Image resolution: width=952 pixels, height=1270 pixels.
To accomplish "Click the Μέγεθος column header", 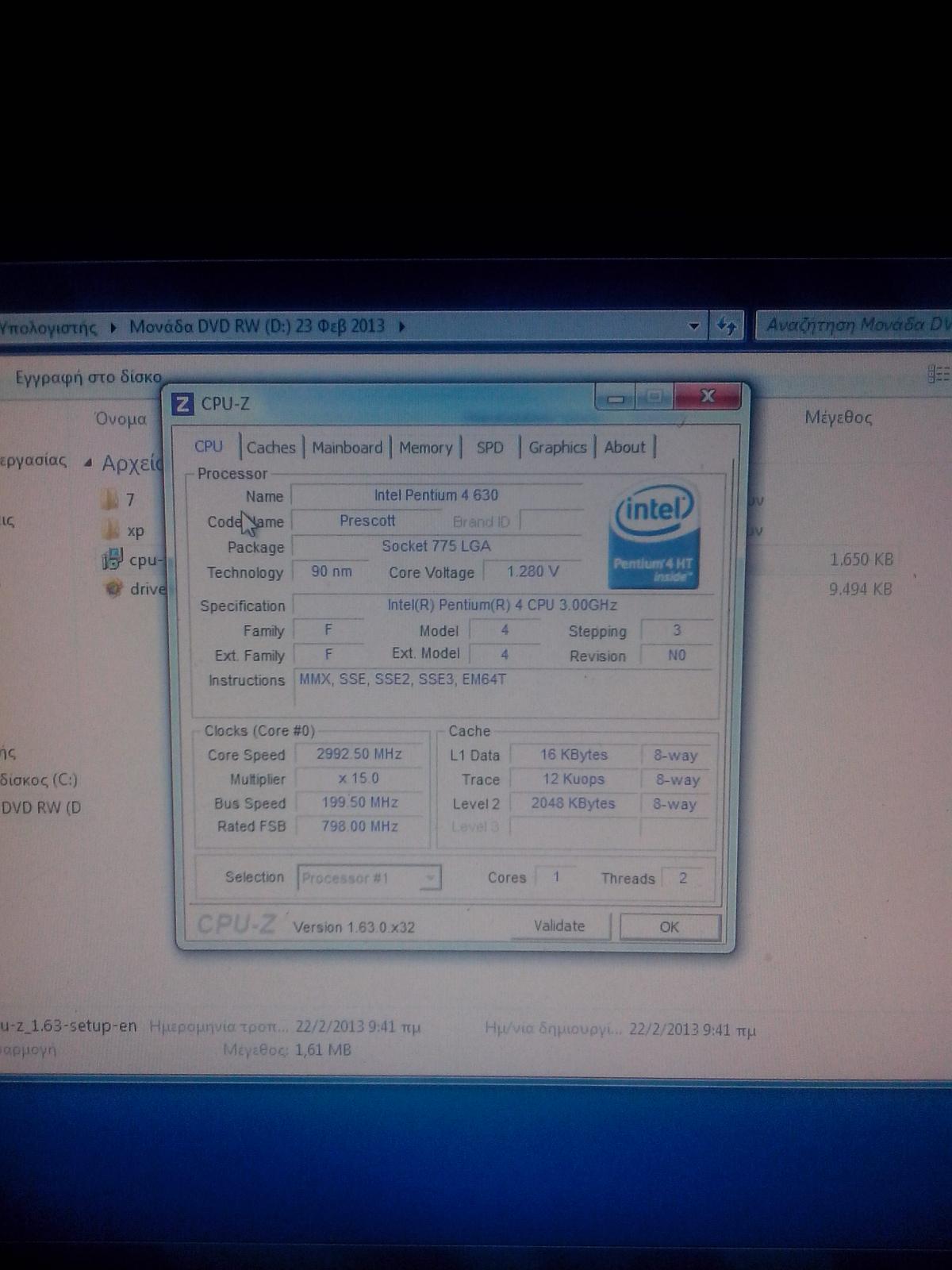I will point(839,418).
